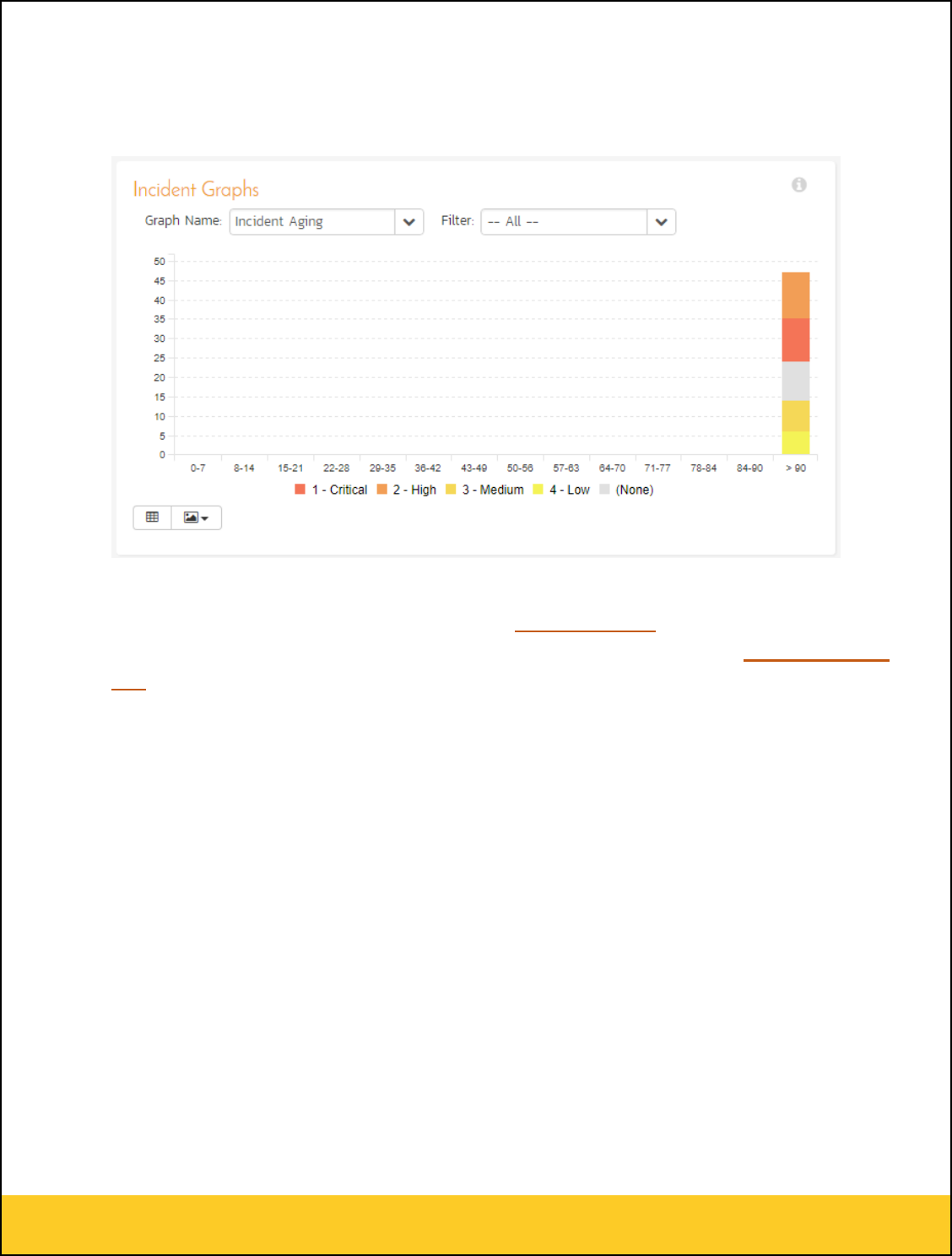952x1256 pixels.
Task: Toggle the 2 - High legend swatch
Action: pos(381,490)
